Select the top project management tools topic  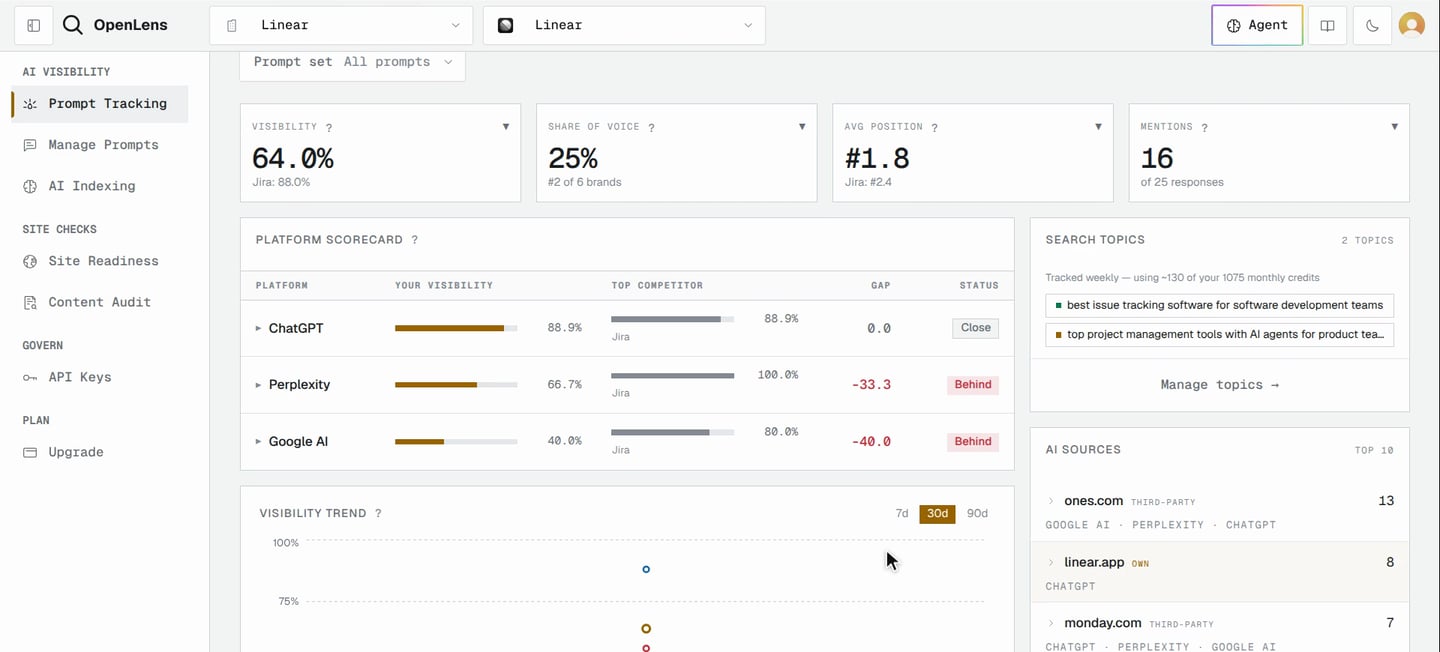tap(1219, 335)
